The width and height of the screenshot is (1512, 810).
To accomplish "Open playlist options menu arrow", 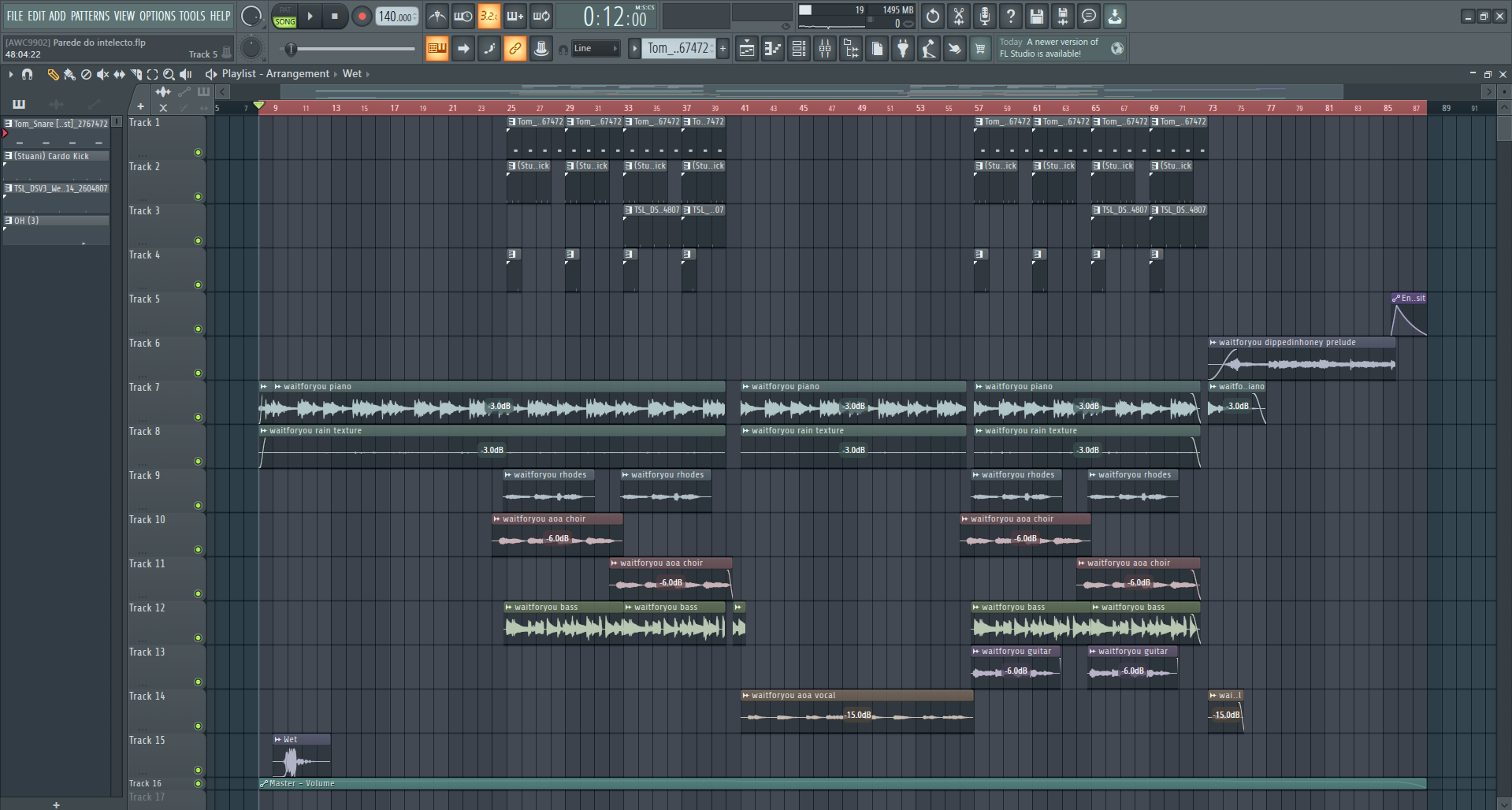I will point(11,74).
